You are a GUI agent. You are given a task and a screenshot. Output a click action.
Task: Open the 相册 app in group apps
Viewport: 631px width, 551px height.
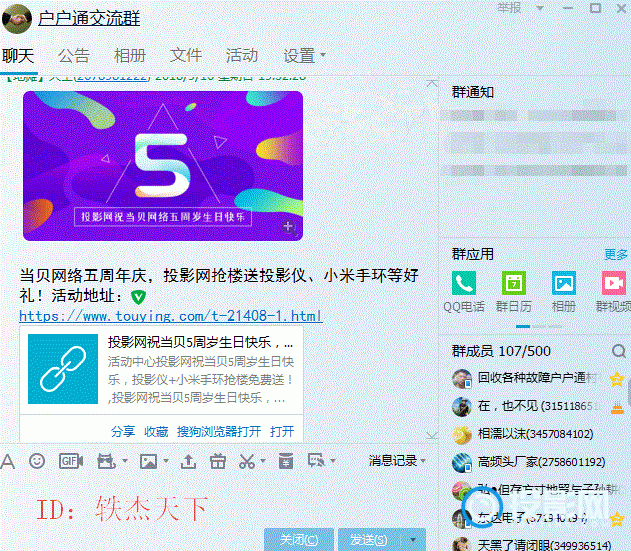(x=564, y=292)
